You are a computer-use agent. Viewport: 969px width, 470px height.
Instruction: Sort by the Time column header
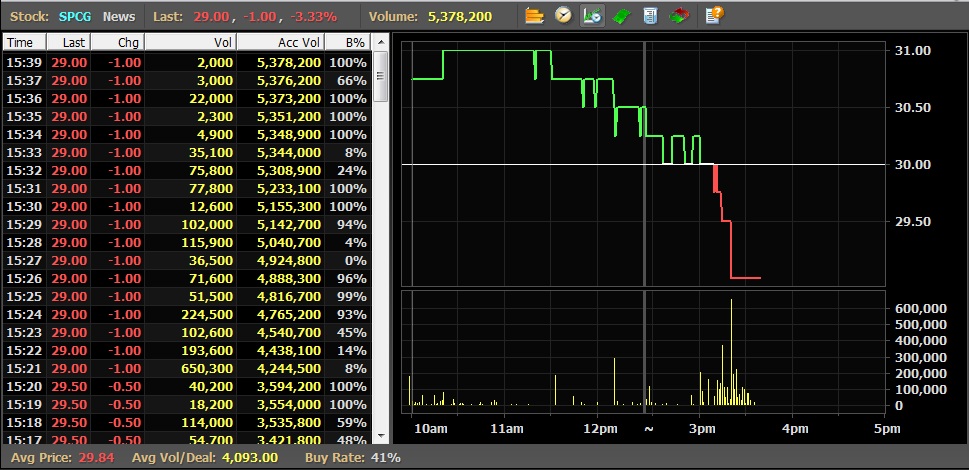[25, 42]
